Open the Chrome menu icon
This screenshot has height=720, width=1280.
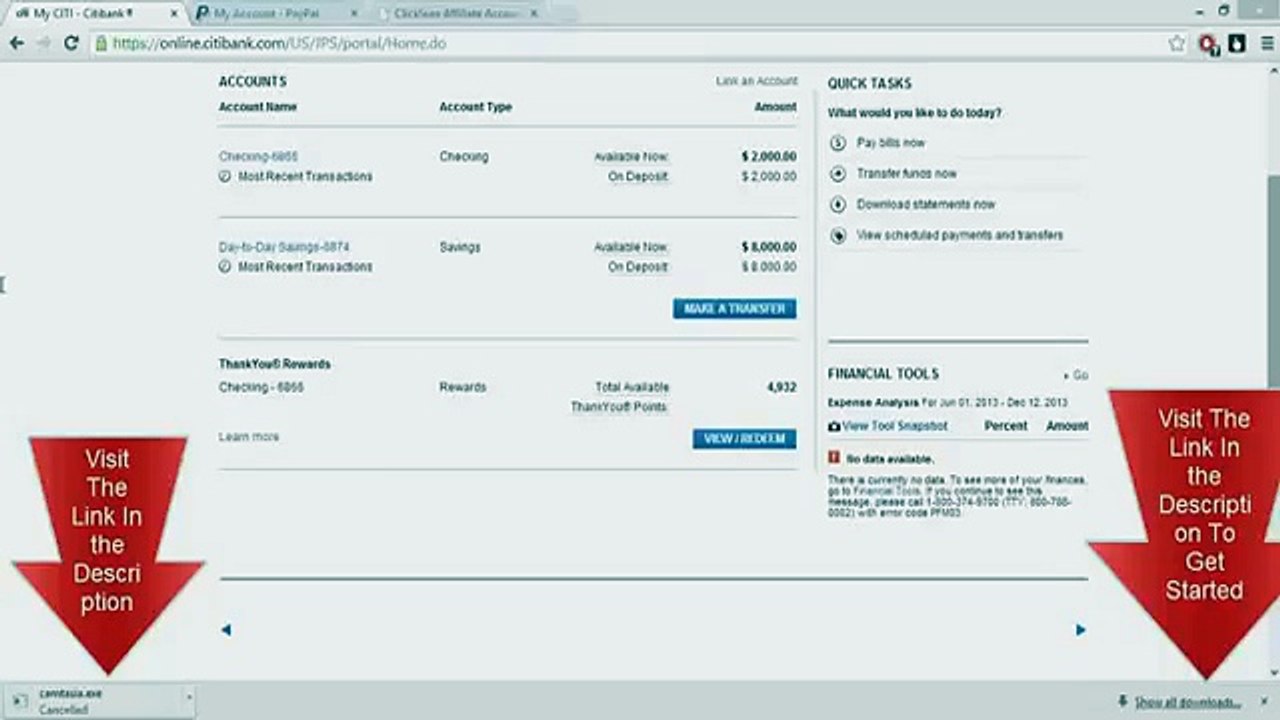[1266, 44]
